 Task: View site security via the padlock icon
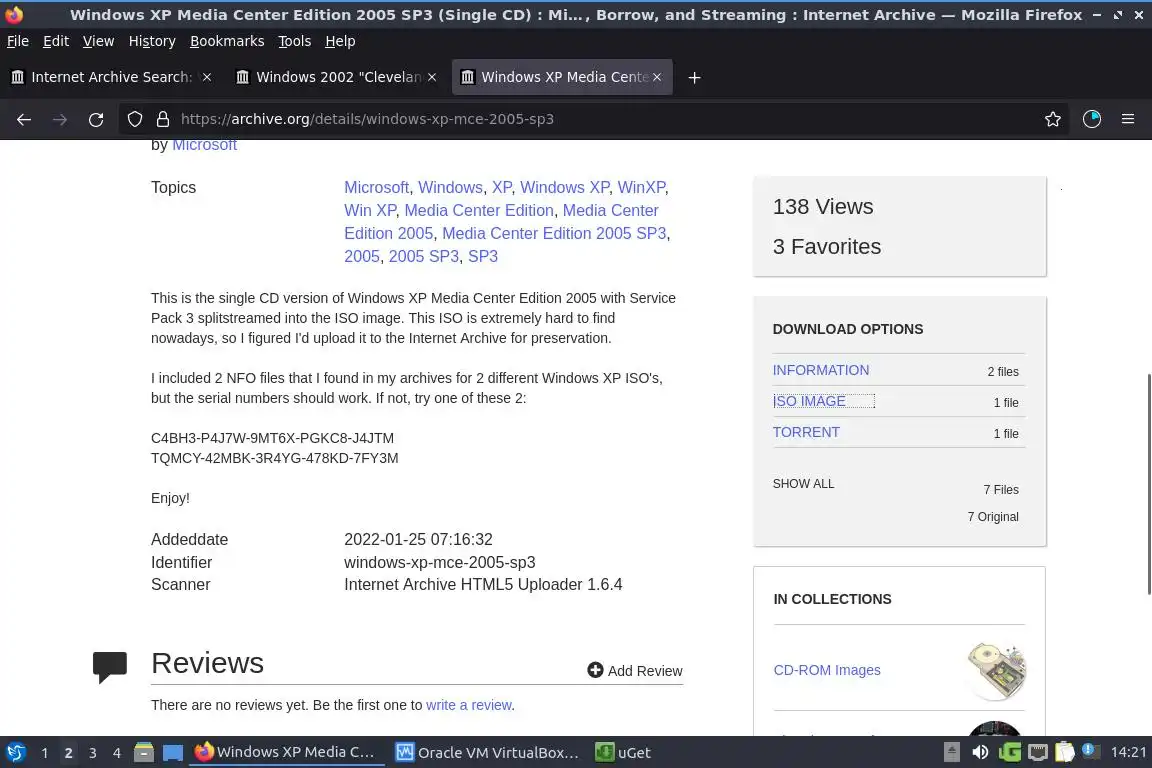(163, 119)
